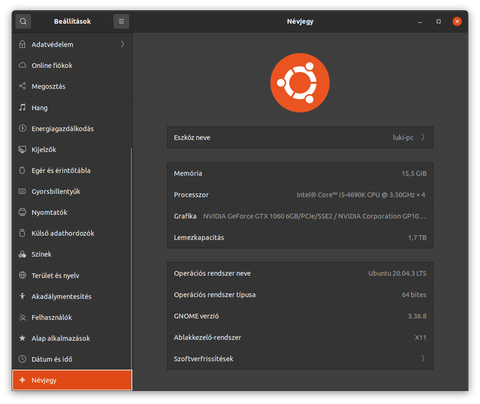Click the clock icon next to Dátum és idő
Screen dimensions: 480x404
(22, 359)
